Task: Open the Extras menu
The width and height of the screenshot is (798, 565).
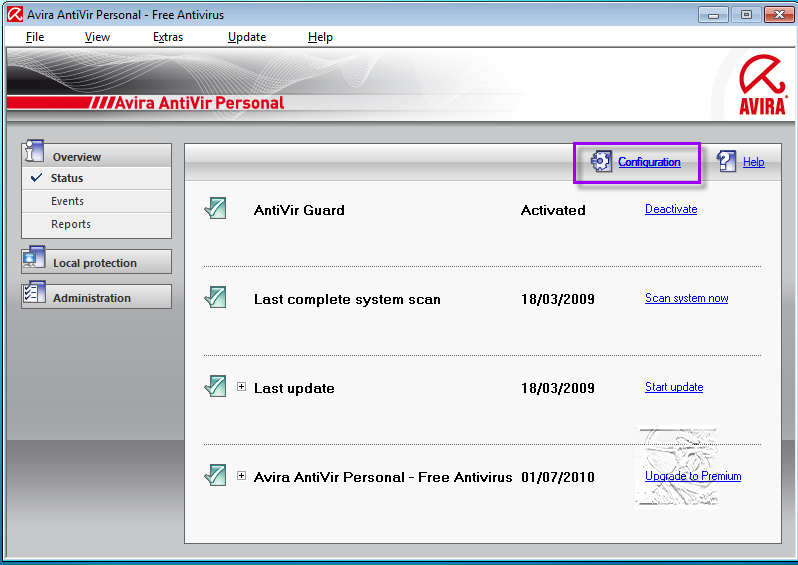Action: tap(168, 37)
